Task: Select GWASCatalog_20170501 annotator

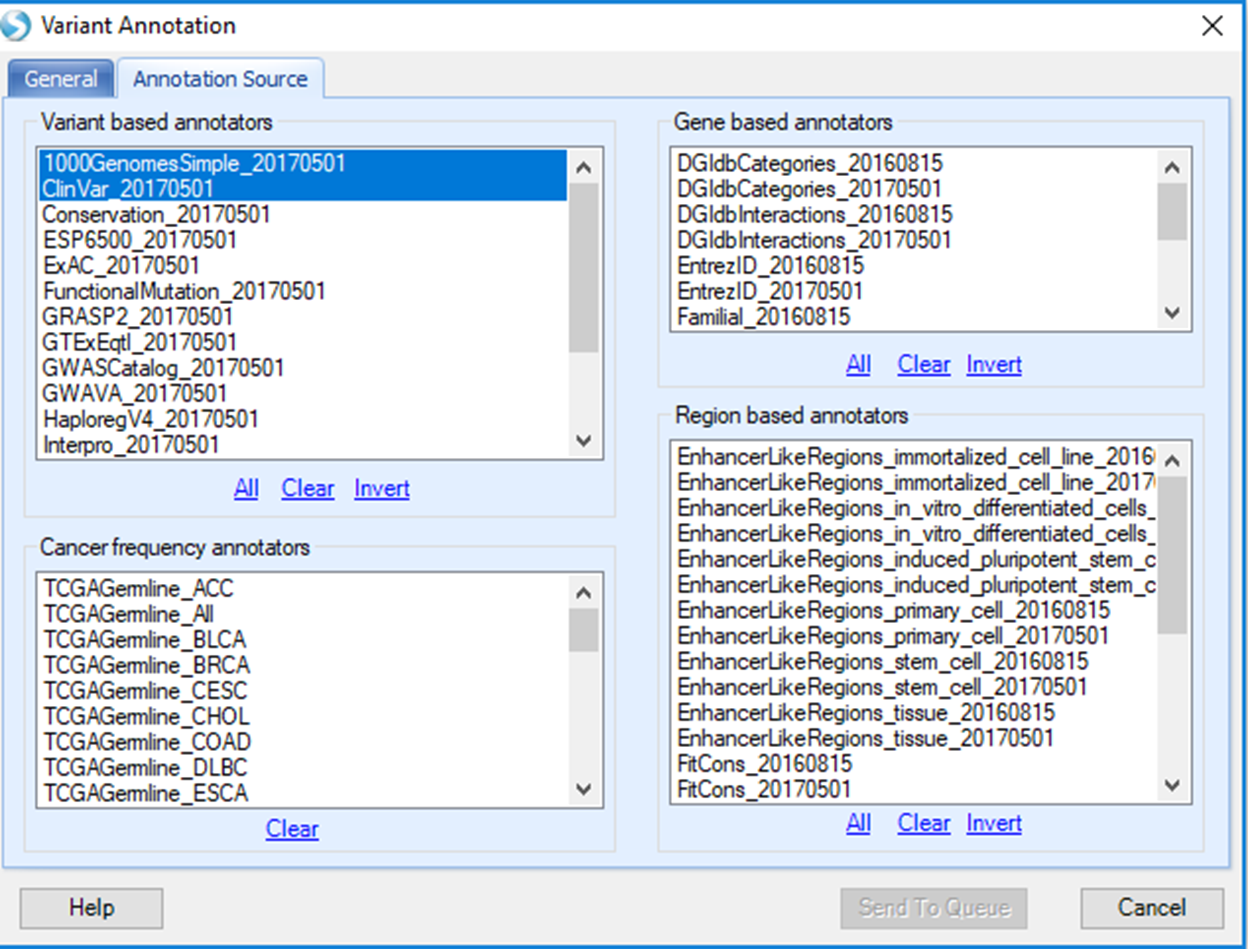Action: 303,368
